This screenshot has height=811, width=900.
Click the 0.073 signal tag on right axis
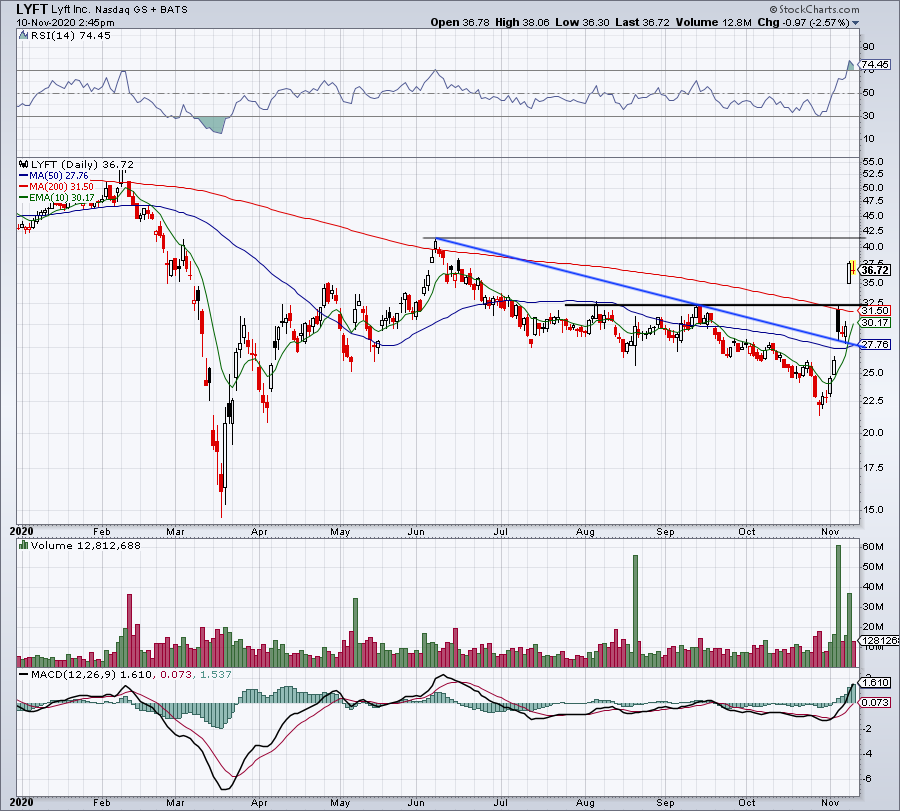tap(875, 703)
